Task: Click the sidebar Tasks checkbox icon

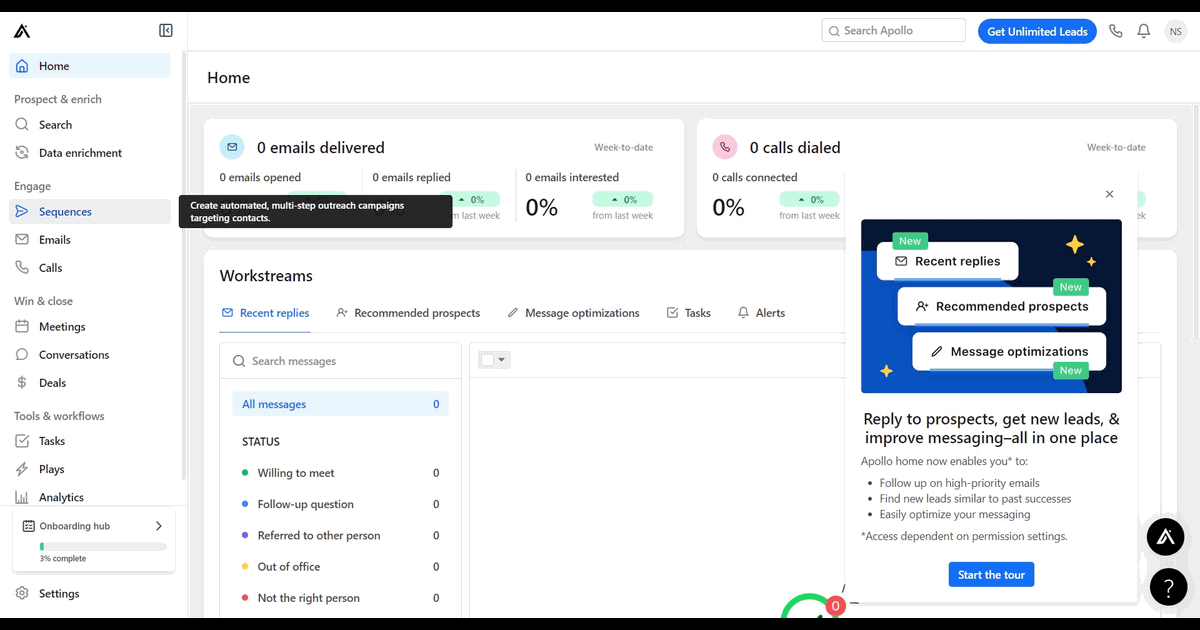Action: 22,441
